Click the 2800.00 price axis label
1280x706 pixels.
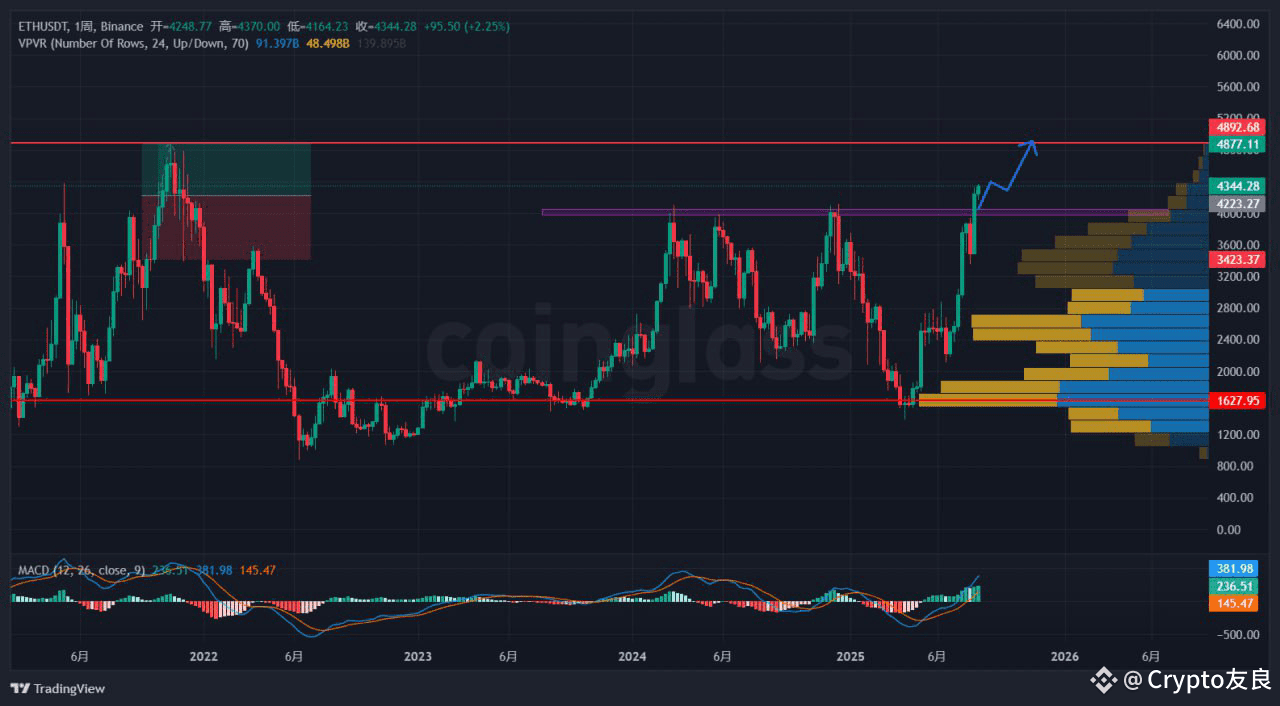pos(1238,308)
